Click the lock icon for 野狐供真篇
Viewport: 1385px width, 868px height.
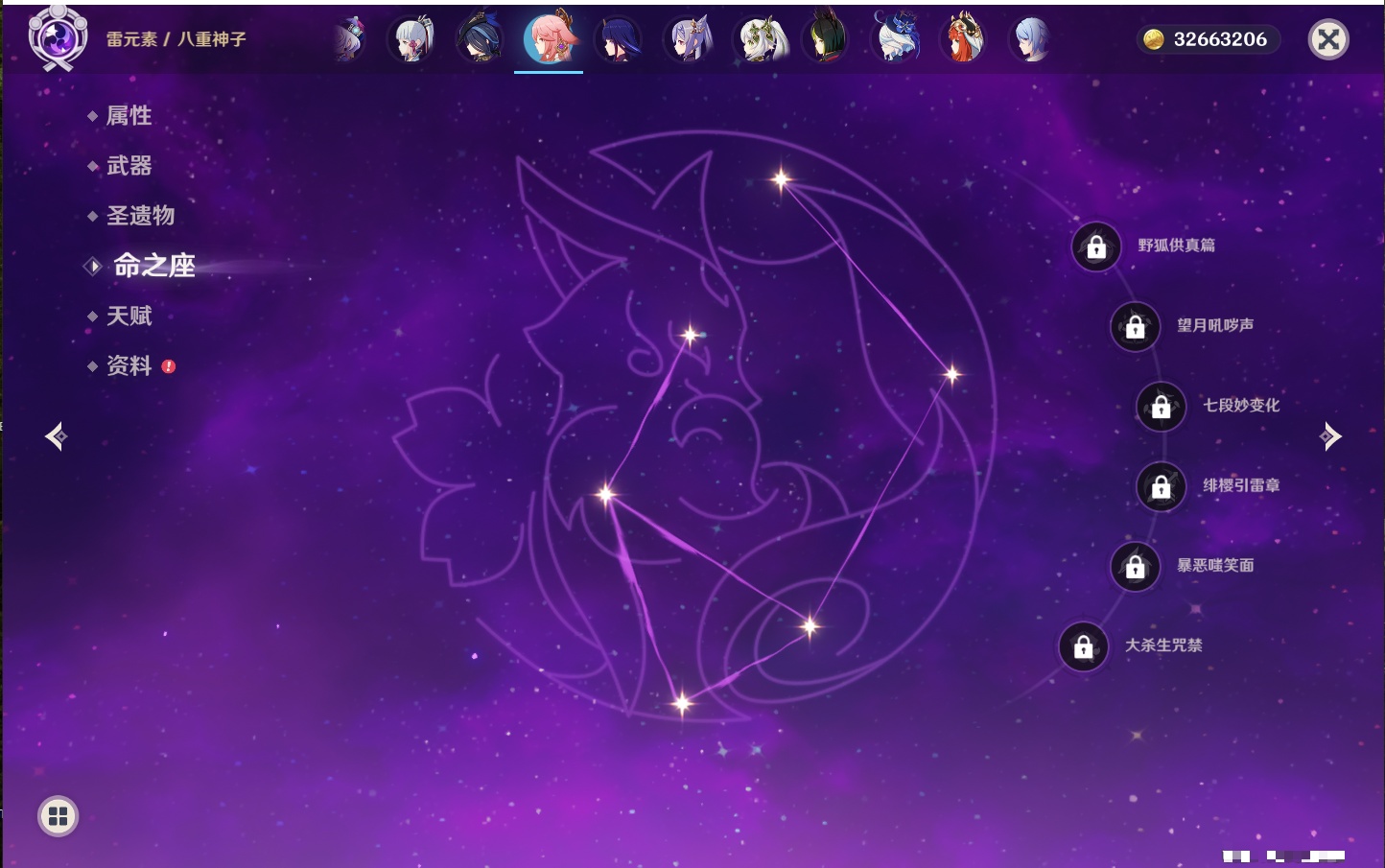[1096, 247]
